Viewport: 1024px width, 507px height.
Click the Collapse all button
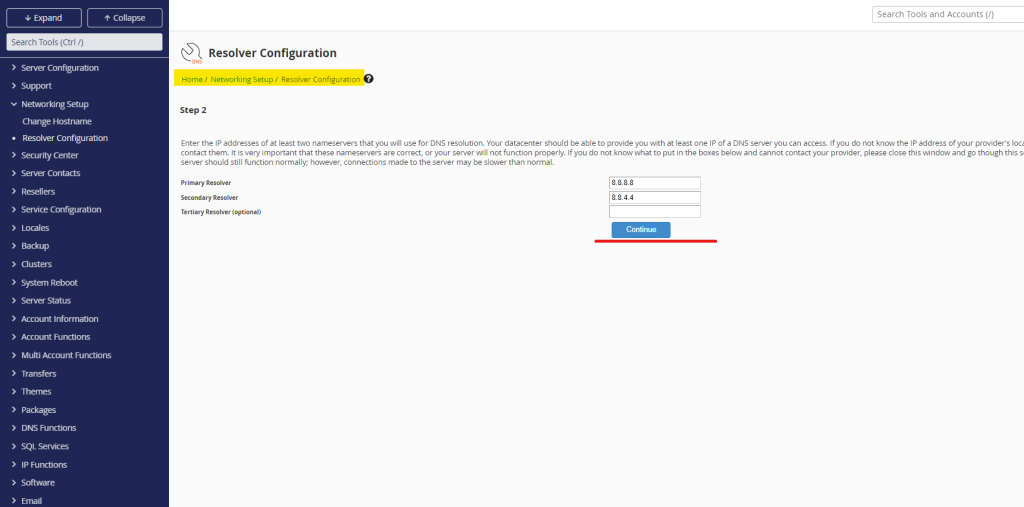[x=124, y=18]
